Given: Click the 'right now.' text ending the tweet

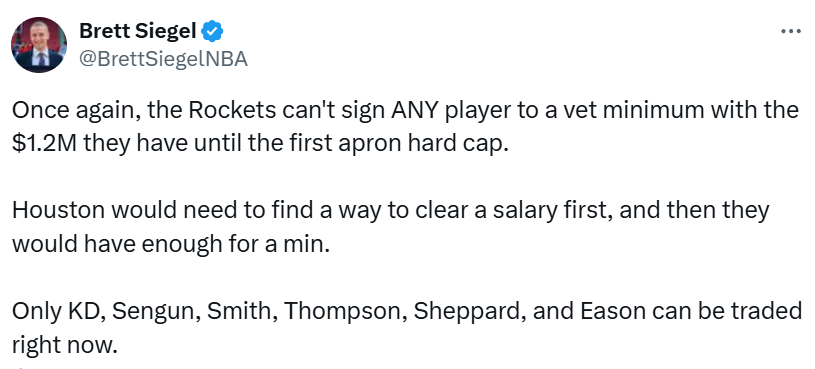Looking at the screenshot, I should 62,344.
